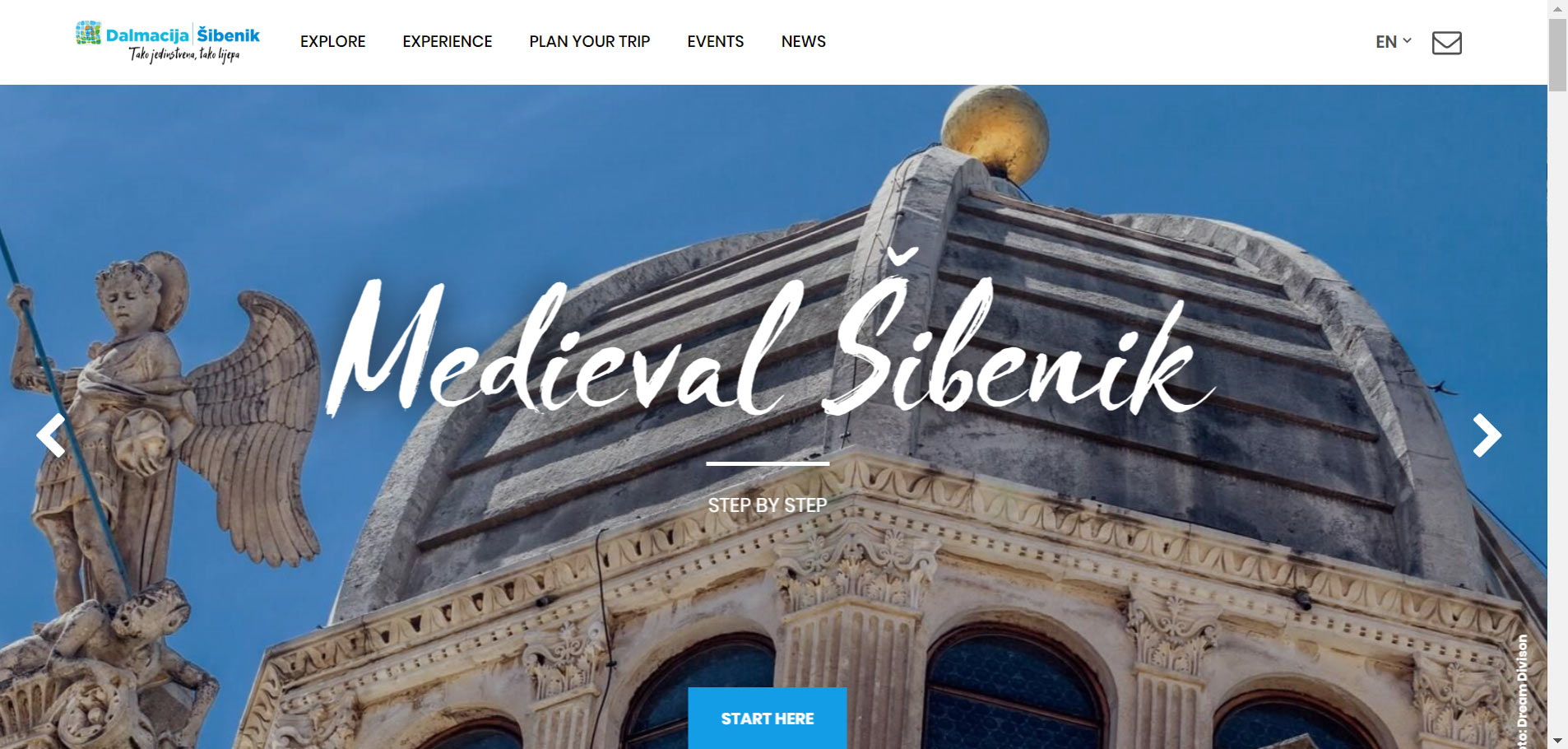Click the Dream Division photo credit
Screen dimensions: 1568x749
pos(1522,691)
